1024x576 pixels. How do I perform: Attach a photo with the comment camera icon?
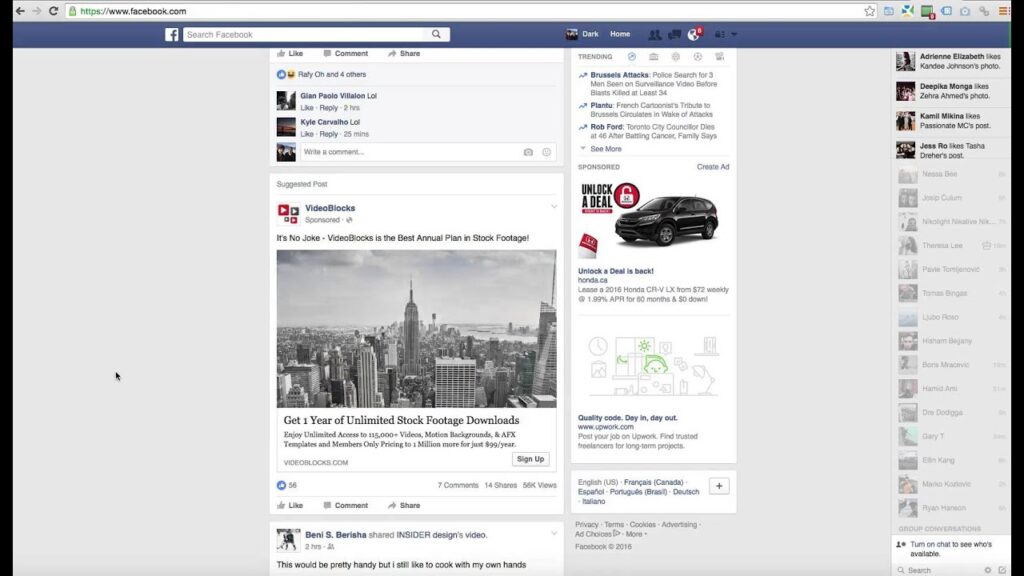[x=528, y=152]
